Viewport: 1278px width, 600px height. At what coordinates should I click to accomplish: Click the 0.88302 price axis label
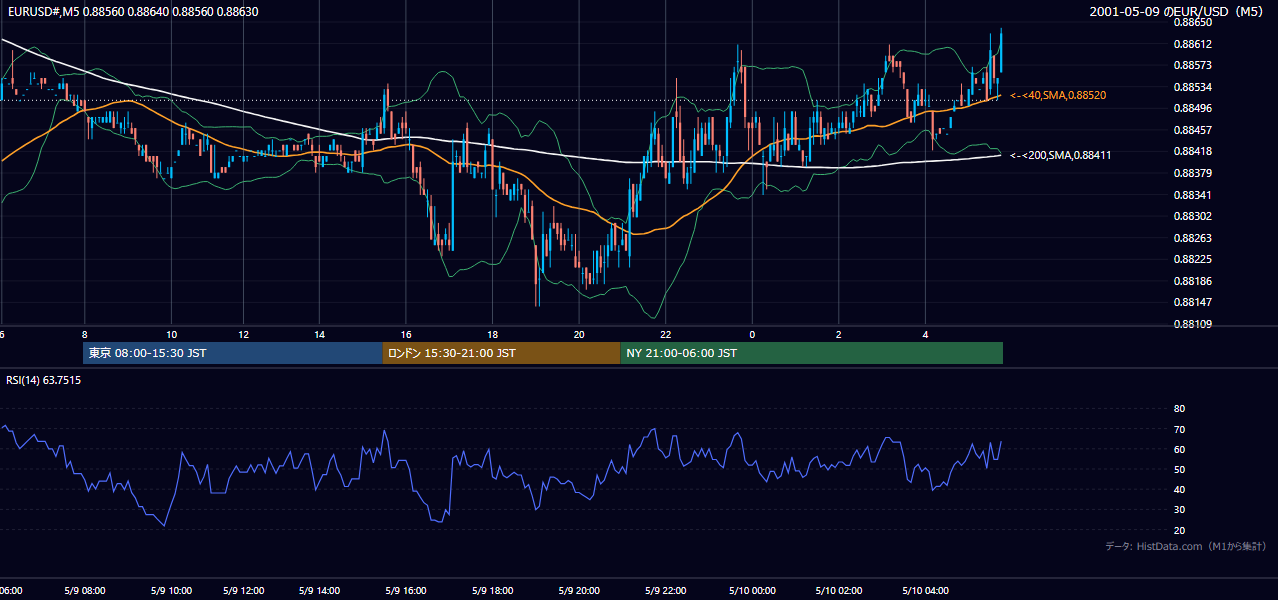1192,217
